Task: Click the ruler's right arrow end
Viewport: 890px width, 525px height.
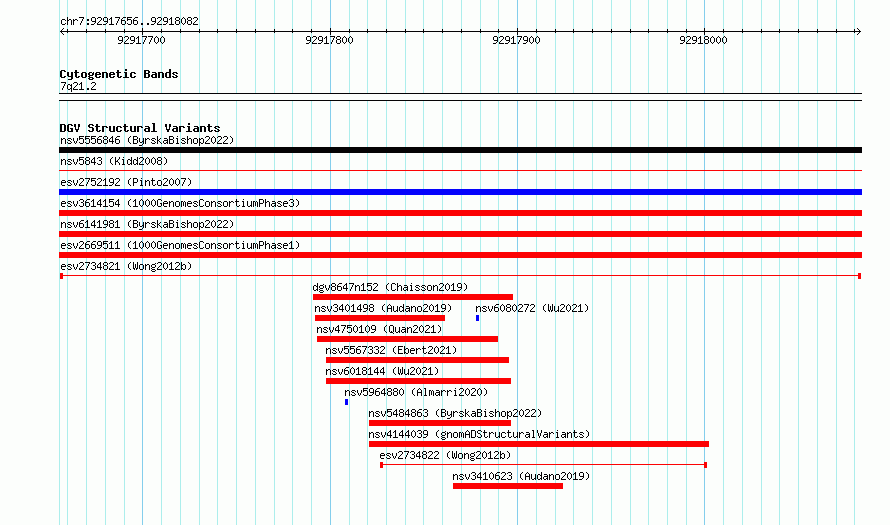Action: tap(858, 32)
